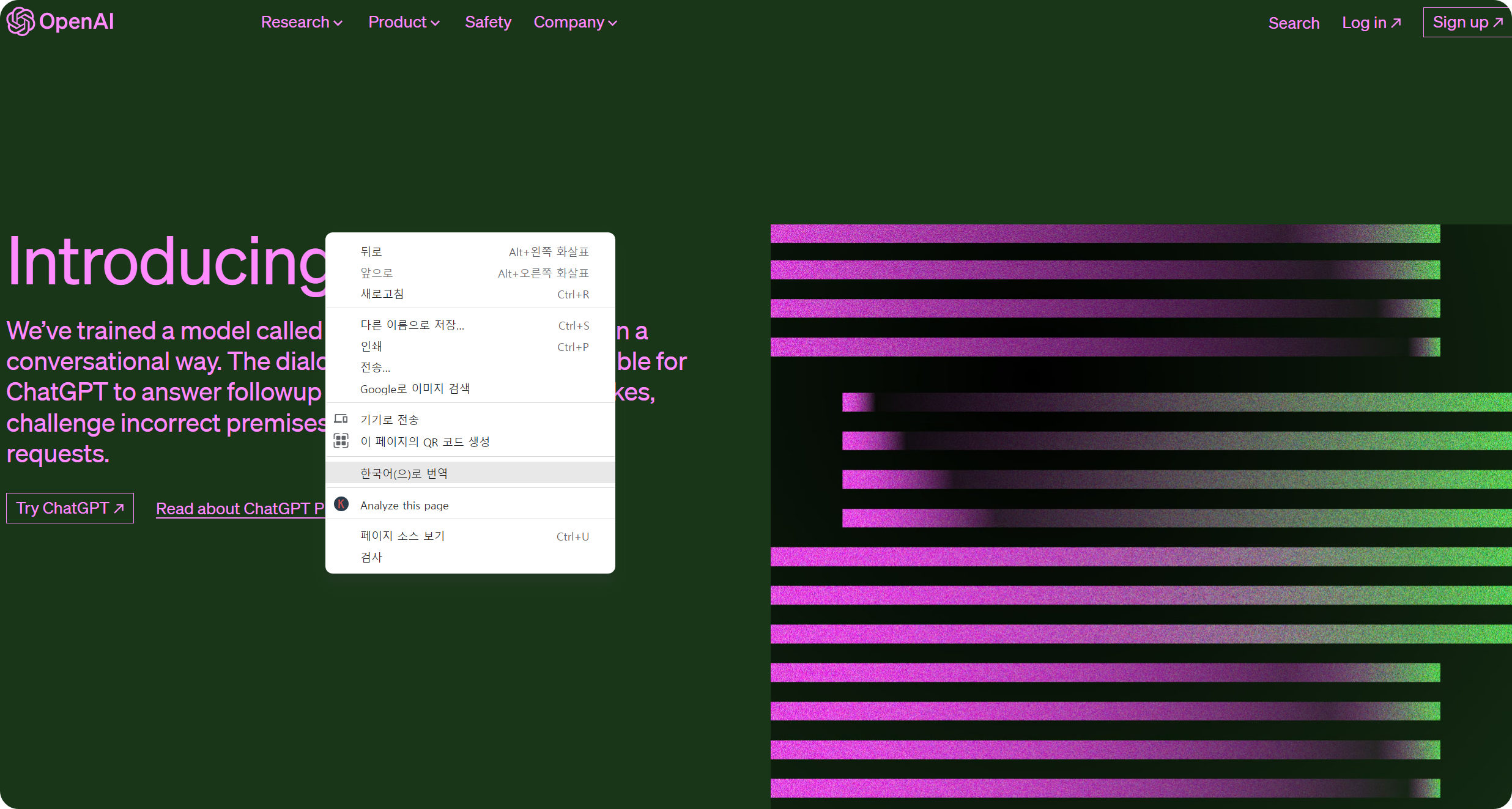The width and height of the screenshot is (1512, 809).
Task: Expand the Product dropdown menu
Action: [x=404, y=22]
